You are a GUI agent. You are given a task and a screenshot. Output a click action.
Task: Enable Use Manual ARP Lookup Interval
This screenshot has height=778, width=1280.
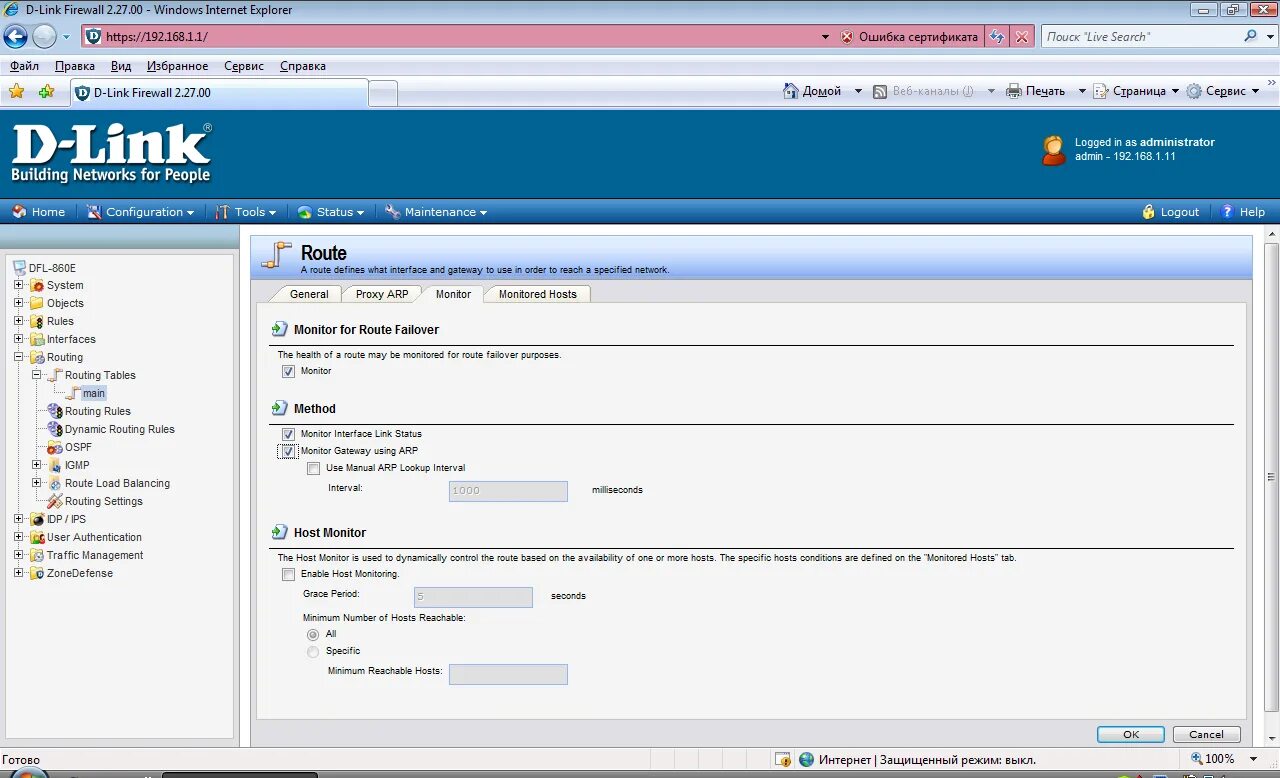coord(314,468)
